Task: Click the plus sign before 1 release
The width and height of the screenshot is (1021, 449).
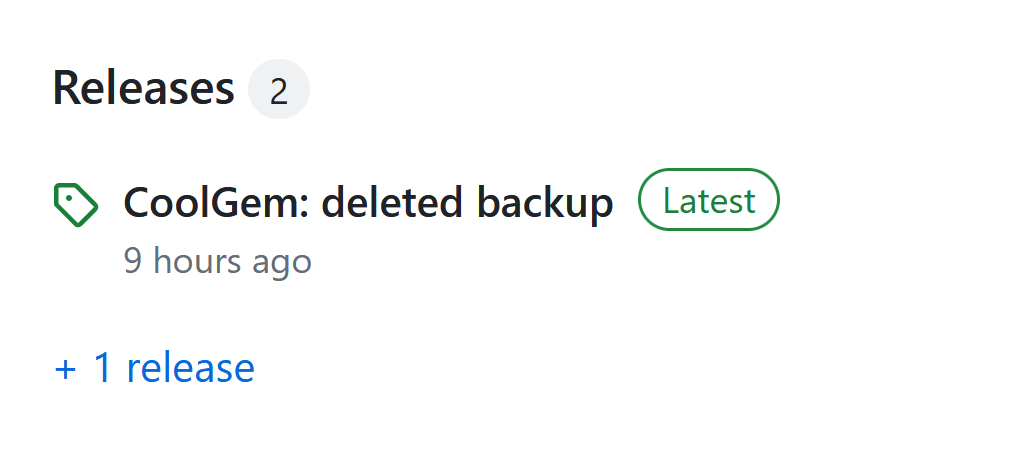Action: (65, 369)
